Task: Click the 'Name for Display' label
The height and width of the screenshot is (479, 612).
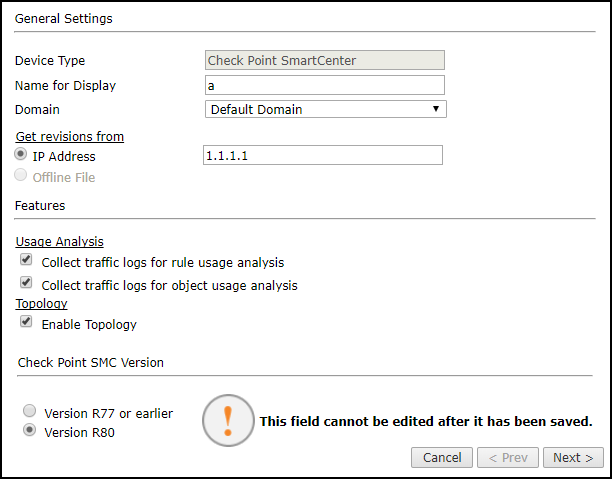Action: pyautogui.click(x=65, y=85)
